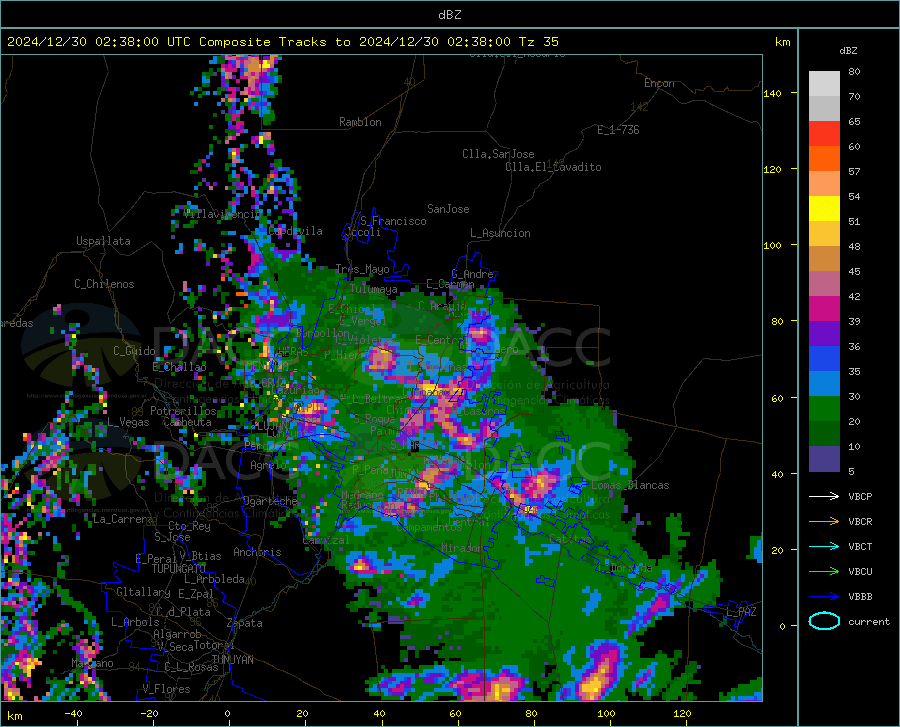This screenshot has width=900, height=727.
Task: Click the La_Carrera map label
Action: click(x=123, y=519)
